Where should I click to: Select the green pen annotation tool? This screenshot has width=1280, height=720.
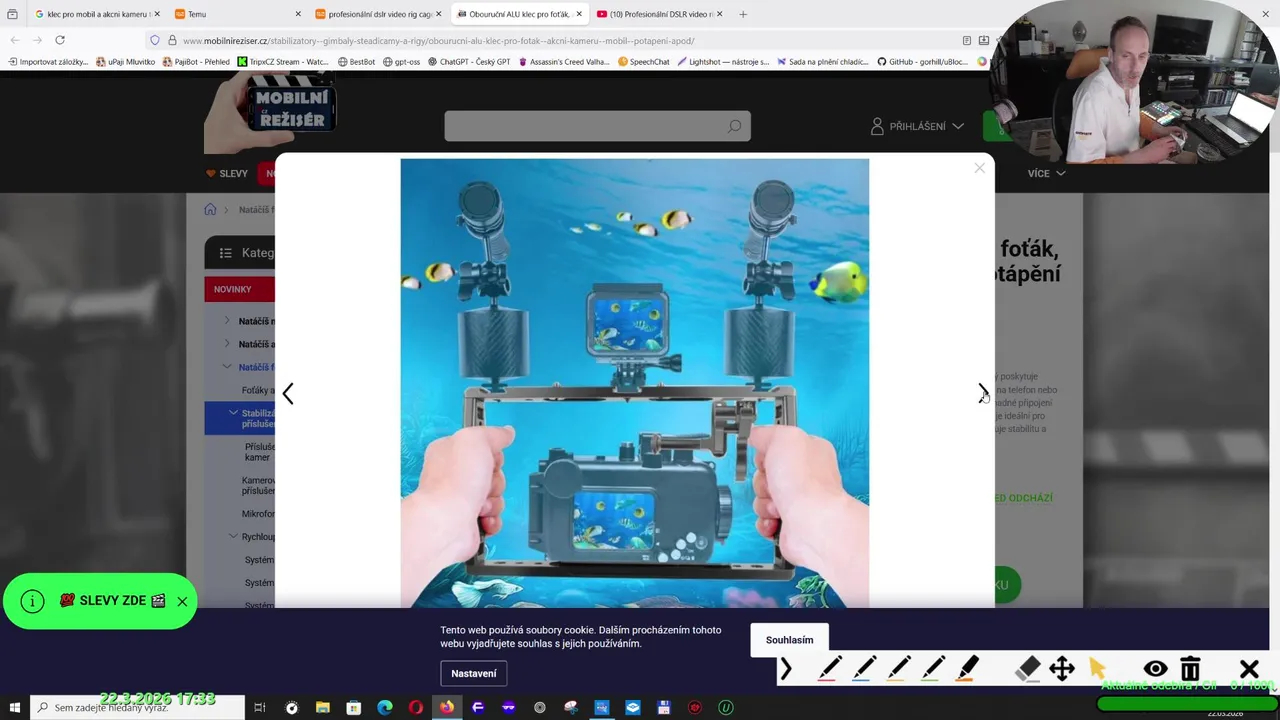[933, 668]
